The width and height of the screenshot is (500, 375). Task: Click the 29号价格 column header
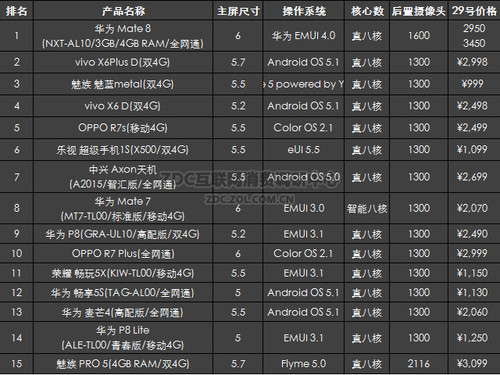point(474,11)
